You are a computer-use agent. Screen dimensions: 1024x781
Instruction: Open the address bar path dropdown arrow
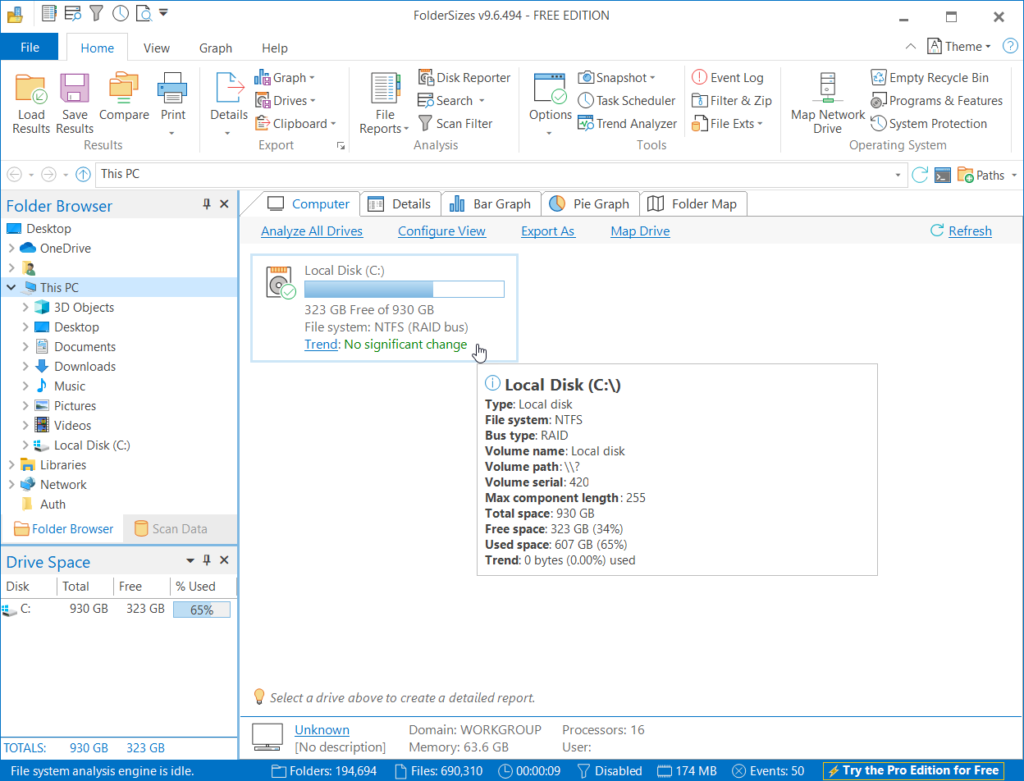pyautogui.click(x=898, y=175)
